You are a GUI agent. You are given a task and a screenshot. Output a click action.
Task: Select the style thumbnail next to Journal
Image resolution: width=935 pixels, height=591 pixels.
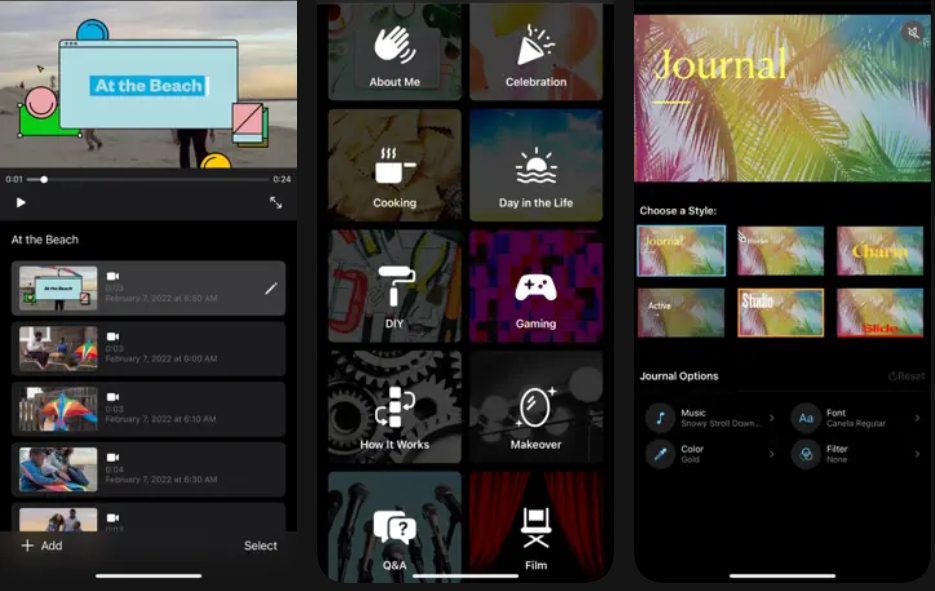tap(781, 250)
